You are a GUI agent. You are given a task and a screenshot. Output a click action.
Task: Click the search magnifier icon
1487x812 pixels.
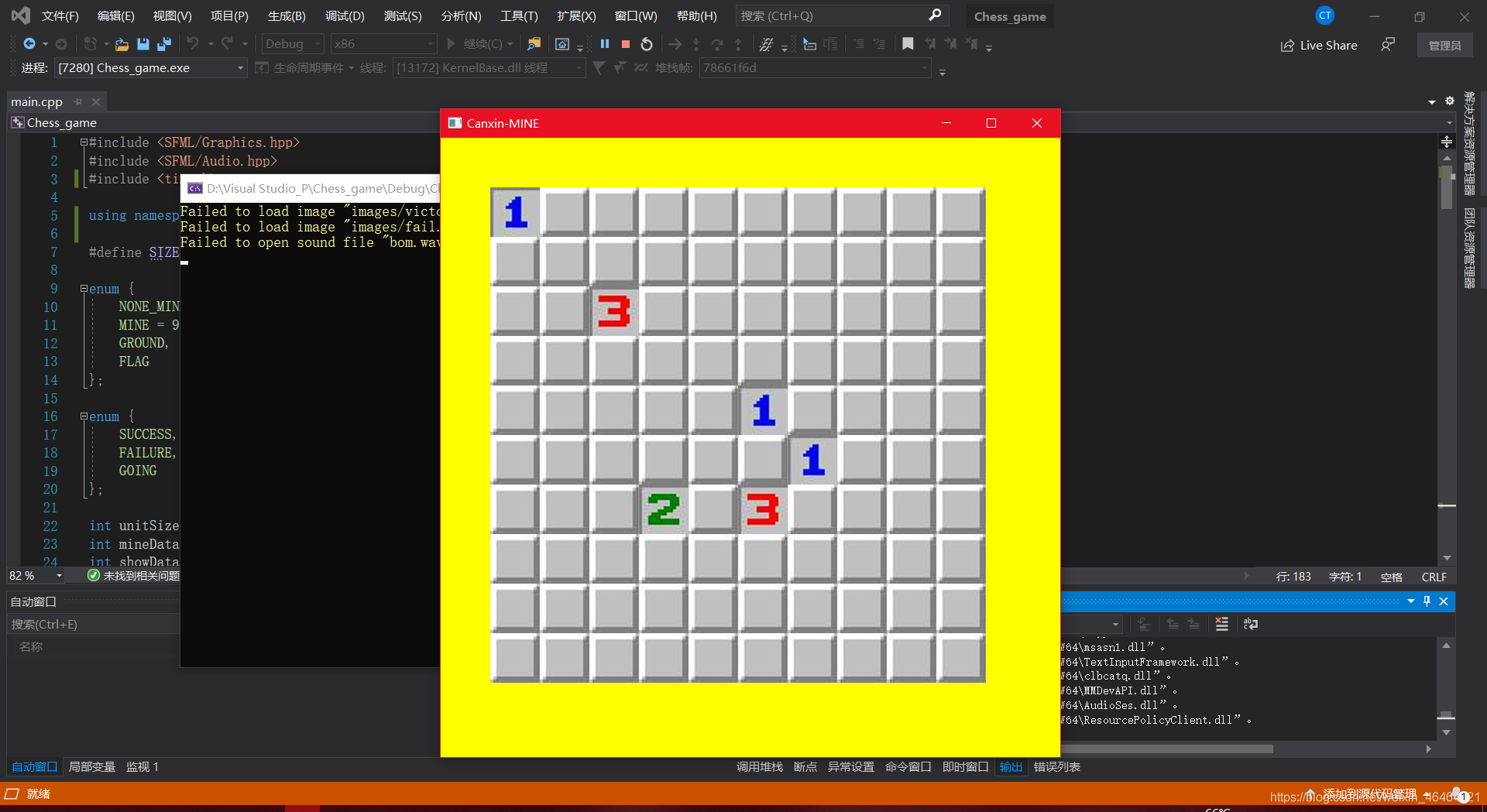click(x=935, y=15)
